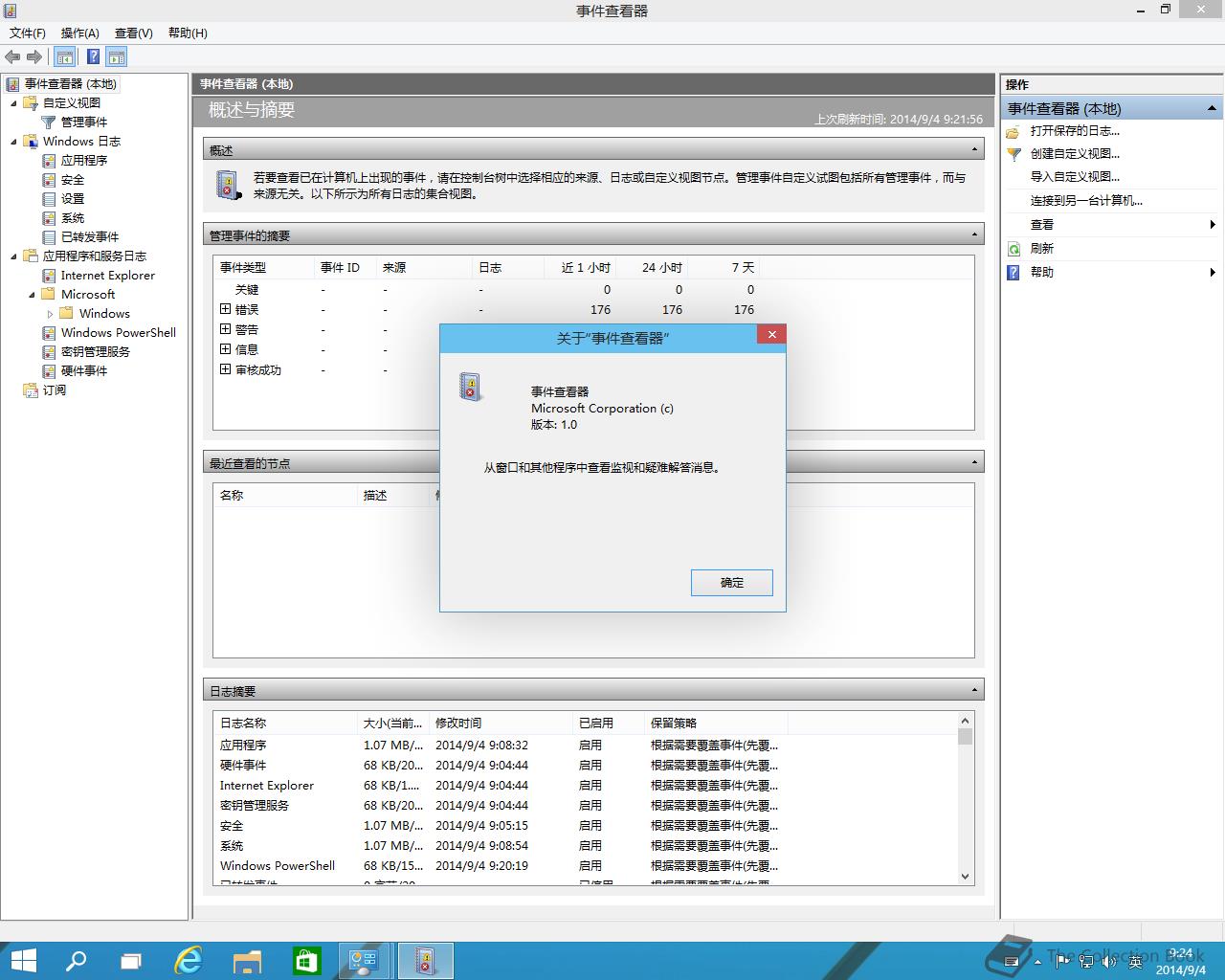Open the 文件(F) menu
This screenshot has width=1225, height=980.
[28, 33]
